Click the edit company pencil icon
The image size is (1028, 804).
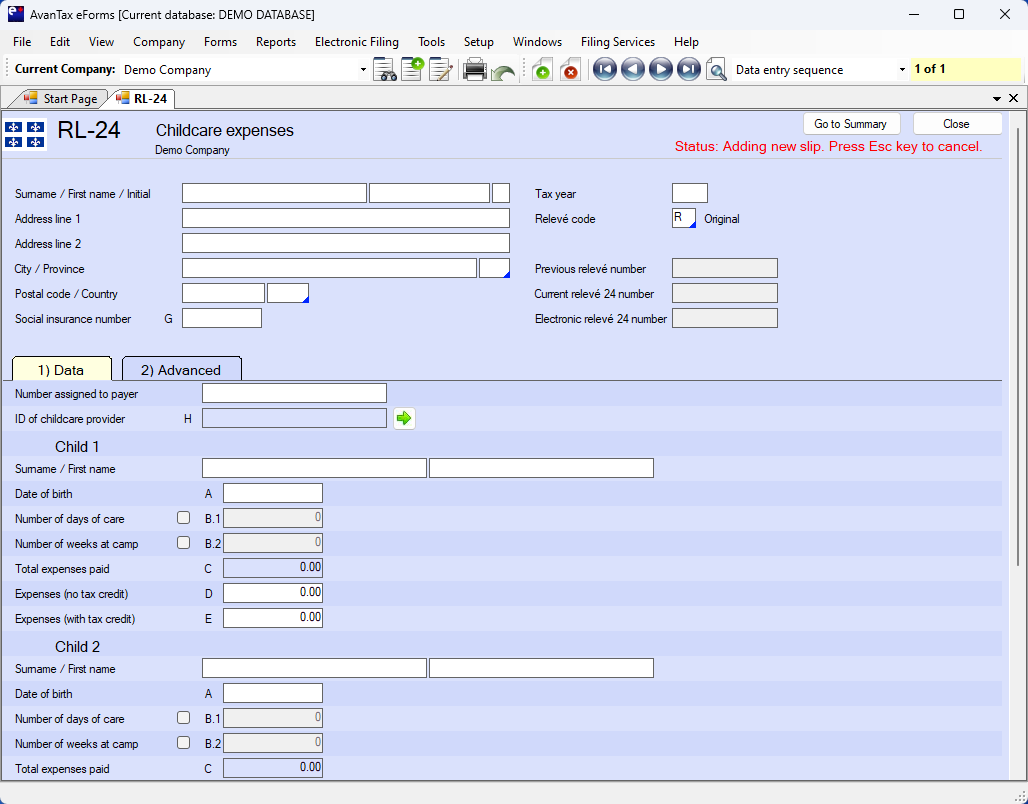(440, 70)
